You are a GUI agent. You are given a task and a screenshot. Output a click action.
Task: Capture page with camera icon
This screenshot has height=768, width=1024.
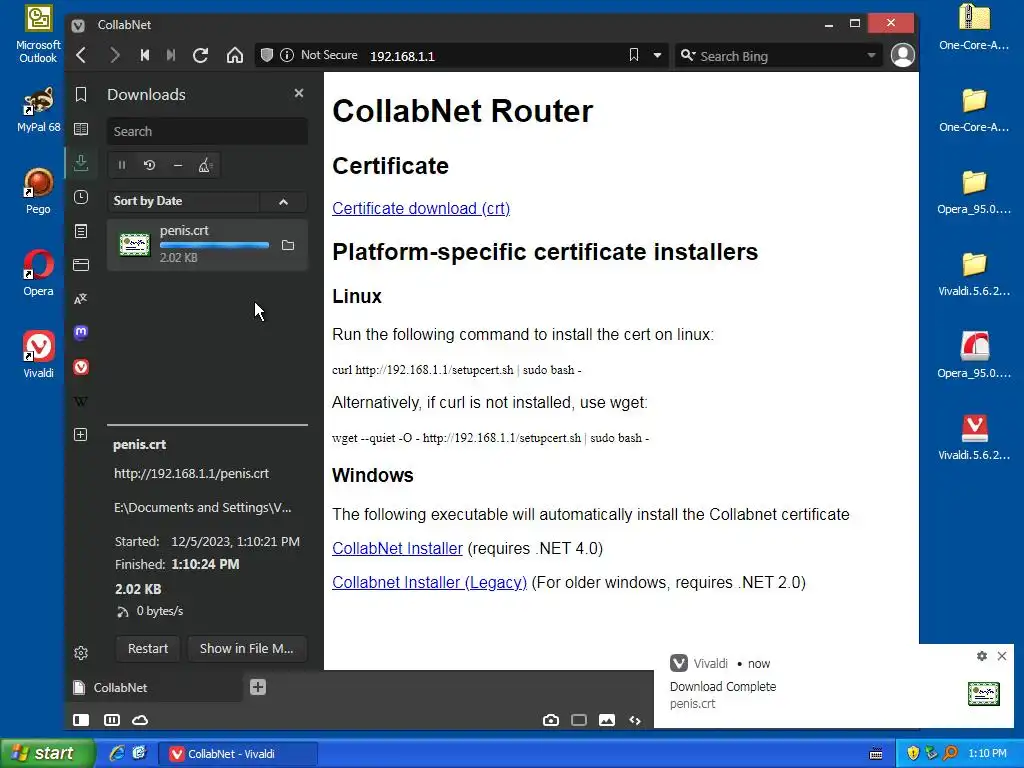pyautogui.click(x=551, y=720)
